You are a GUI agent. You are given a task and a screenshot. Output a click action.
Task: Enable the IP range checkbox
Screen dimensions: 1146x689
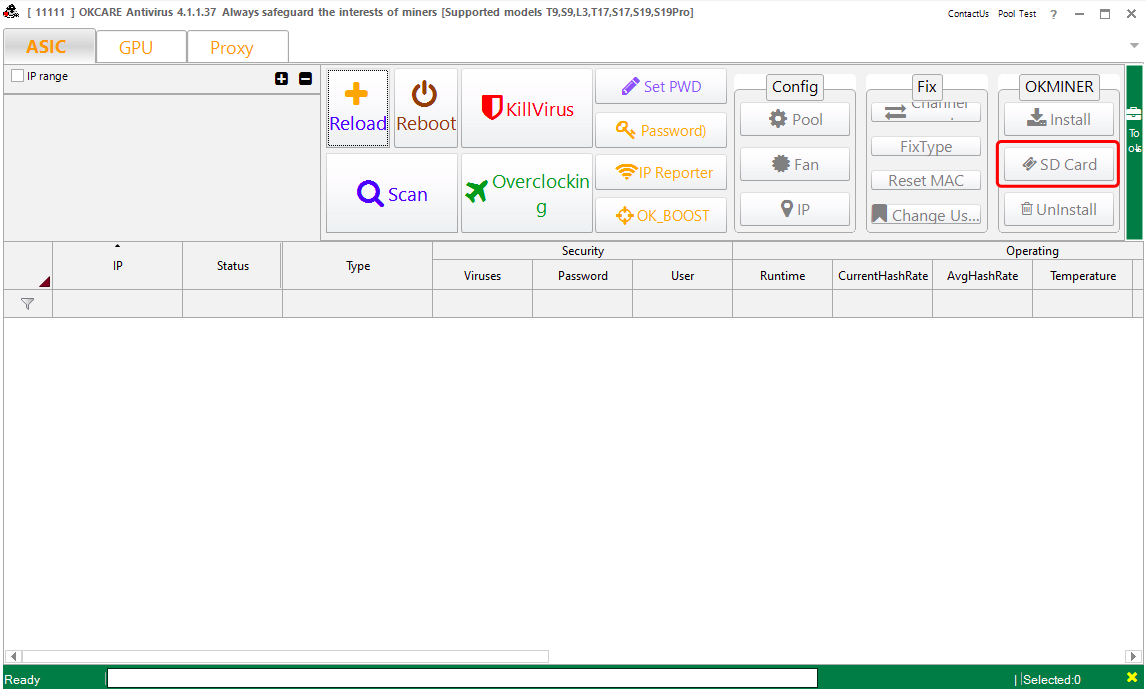point(16,75)
